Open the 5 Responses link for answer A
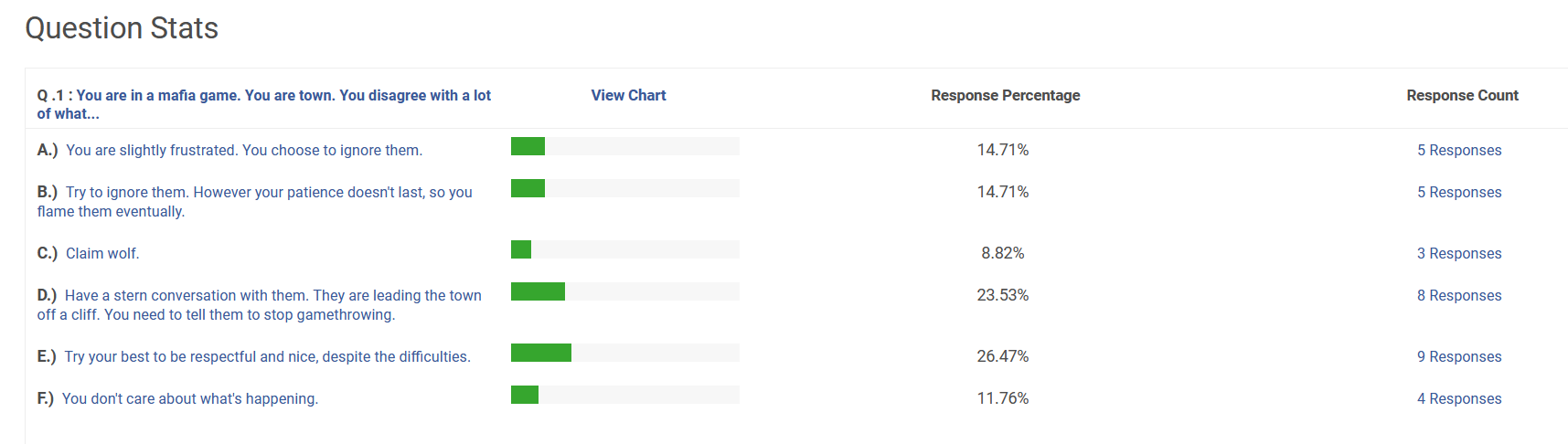Viewport: 1568px width, 444px height. [x=1459, y=150]
